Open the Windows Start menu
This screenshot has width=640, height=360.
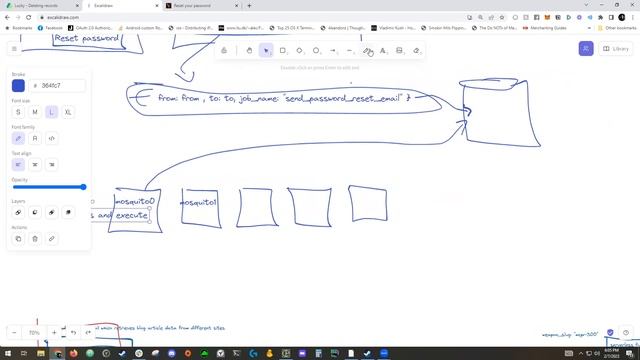click(7, 353)
